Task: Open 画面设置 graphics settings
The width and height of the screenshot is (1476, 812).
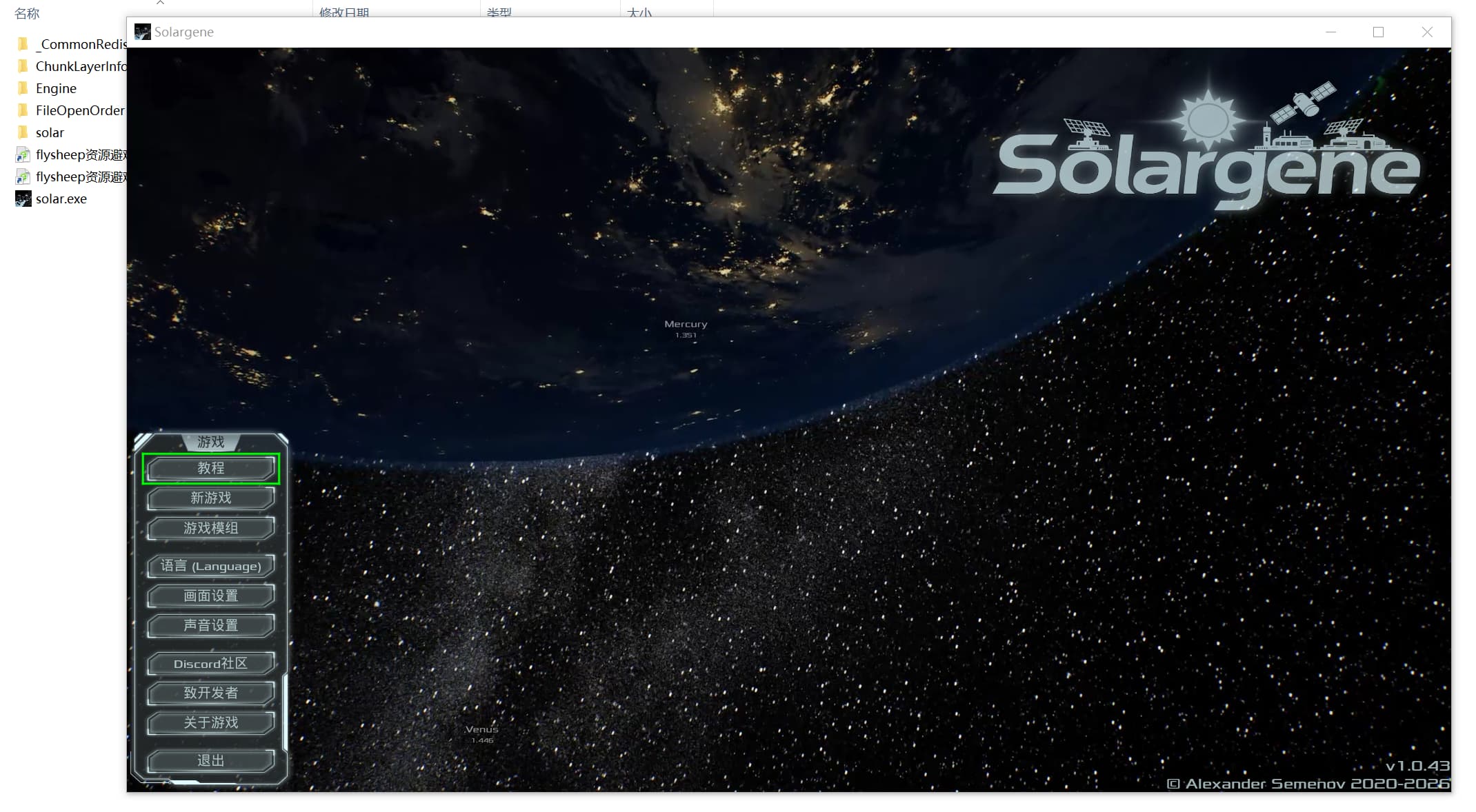Action: tap(210, 596)
